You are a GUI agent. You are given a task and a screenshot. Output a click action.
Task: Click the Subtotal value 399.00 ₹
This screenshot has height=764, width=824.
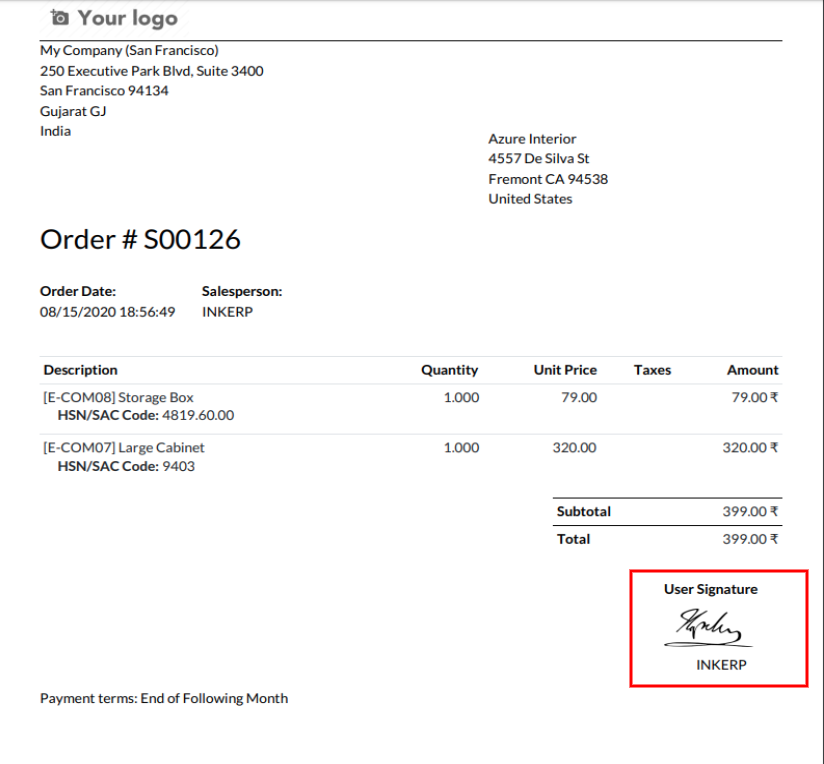[750, 512]
